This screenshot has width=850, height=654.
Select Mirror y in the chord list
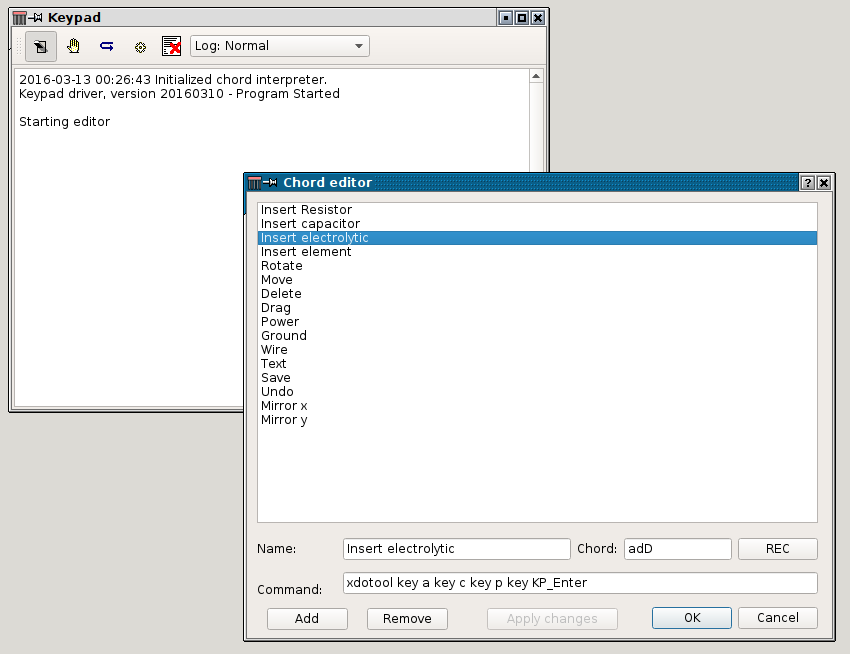click(x=284, y=420)
